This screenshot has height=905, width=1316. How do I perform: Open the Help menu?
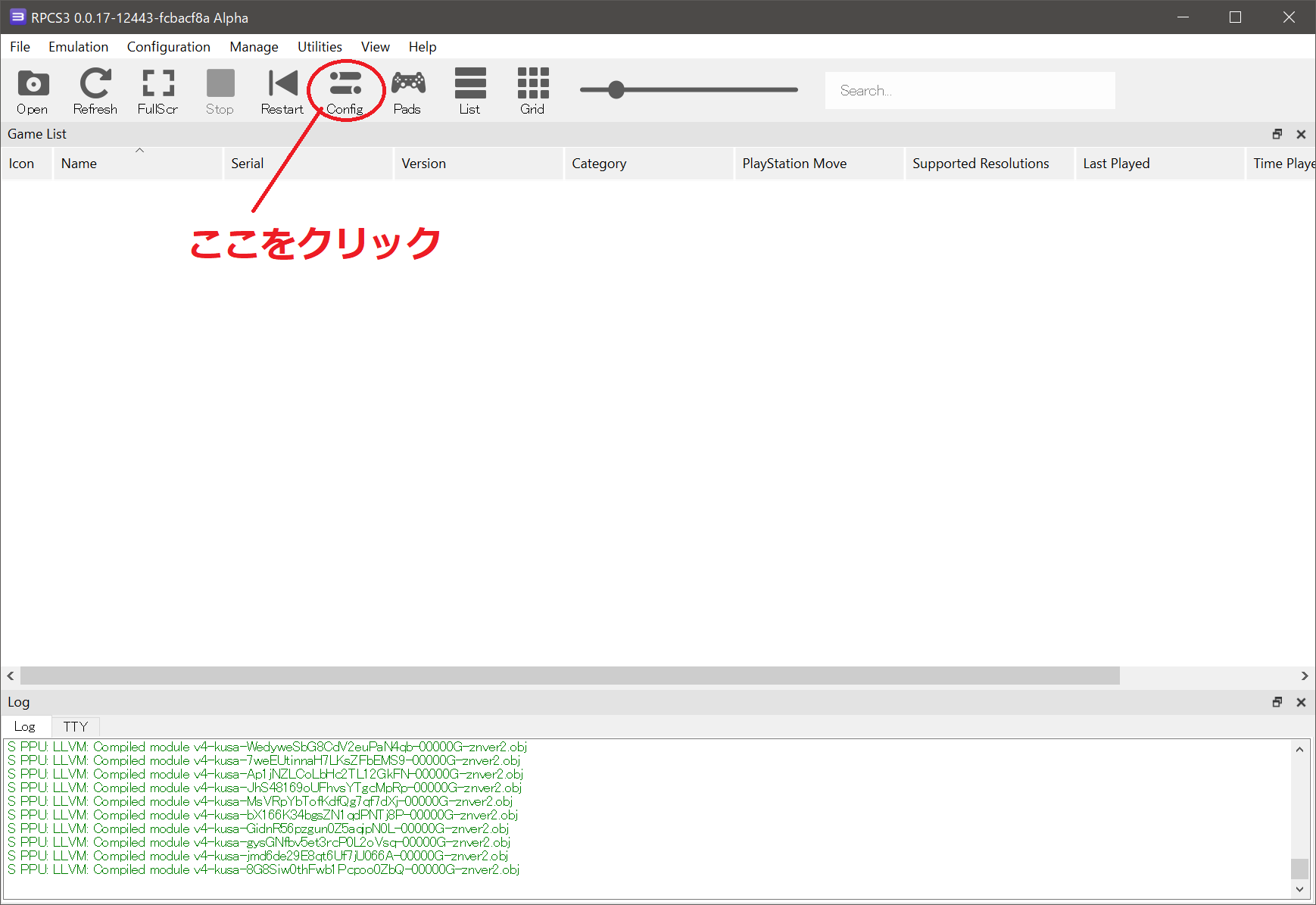point(423,47)
